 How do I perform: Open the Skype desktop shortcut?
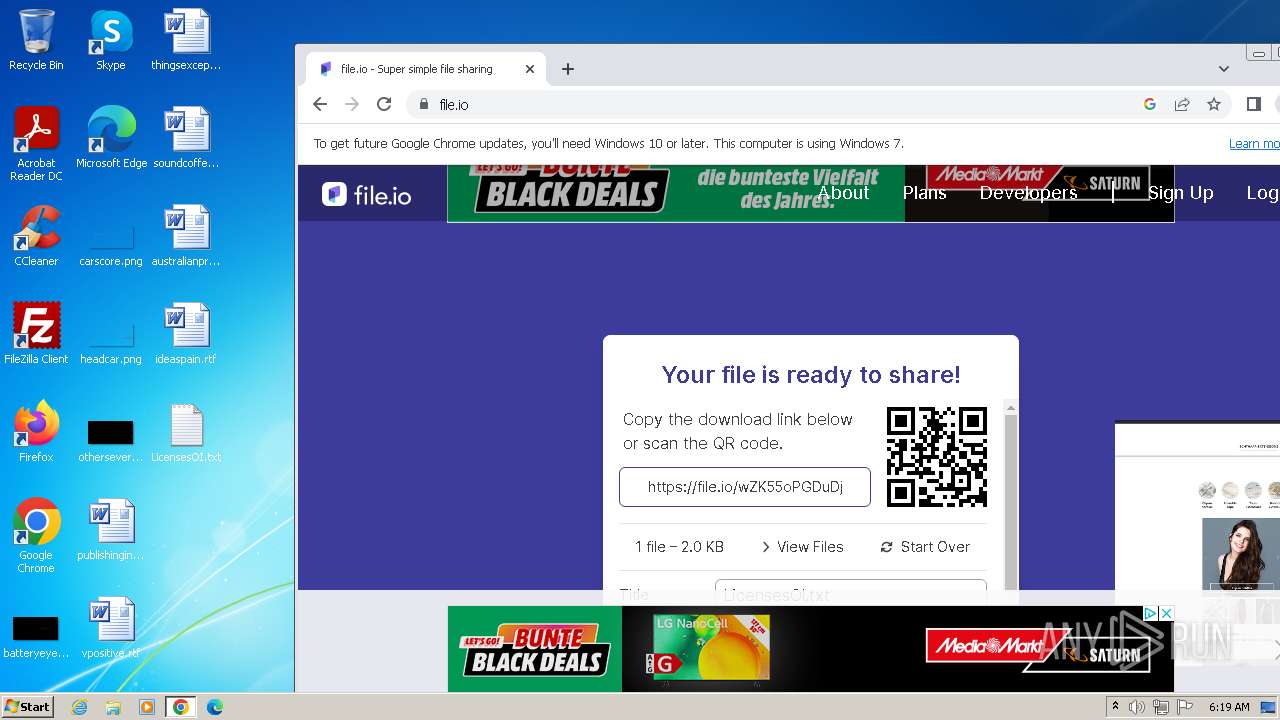110,40
